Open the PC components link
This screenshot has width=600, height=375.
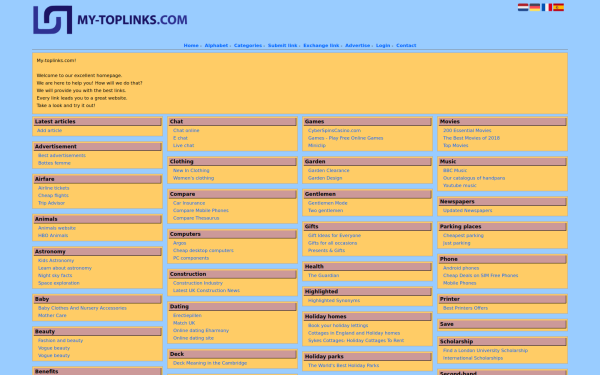tap(191, 258)
